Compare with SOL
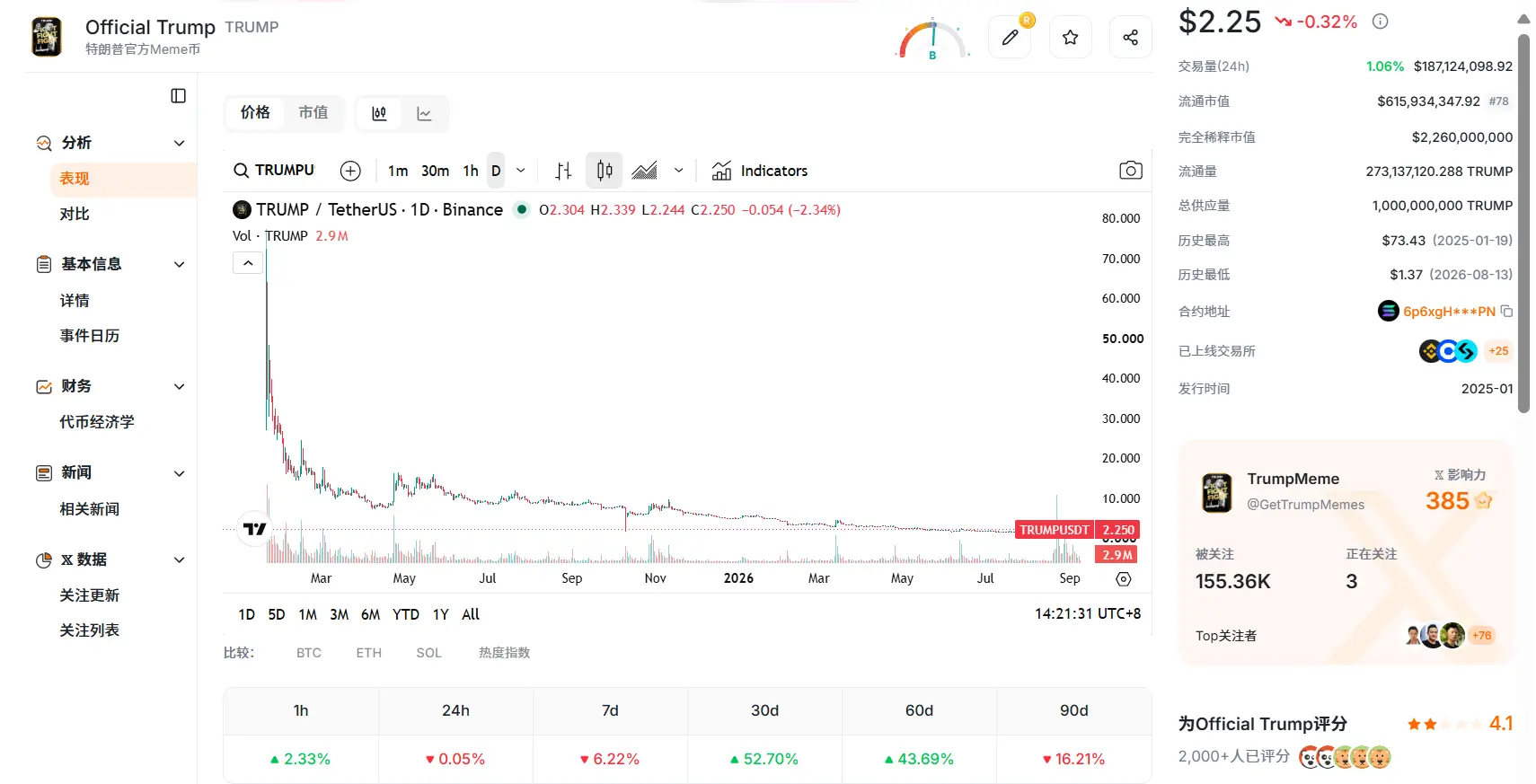This screenshot has width=1536, height=784. pos(428,653)
